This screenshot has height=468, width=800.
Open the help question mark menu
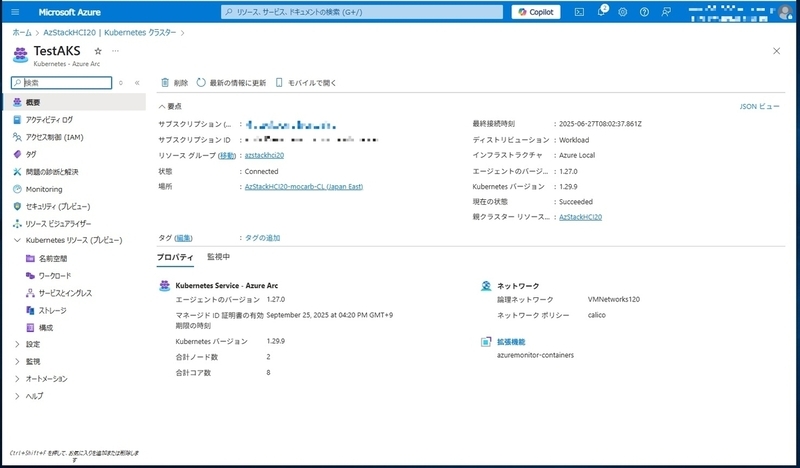click(x=644, y=12)
